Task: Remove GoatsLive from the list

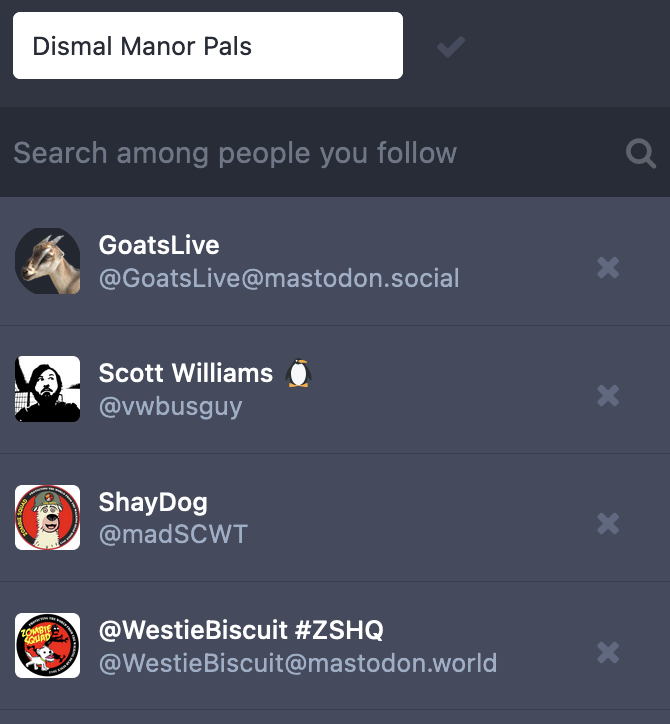Action: [x=608, y=267]
